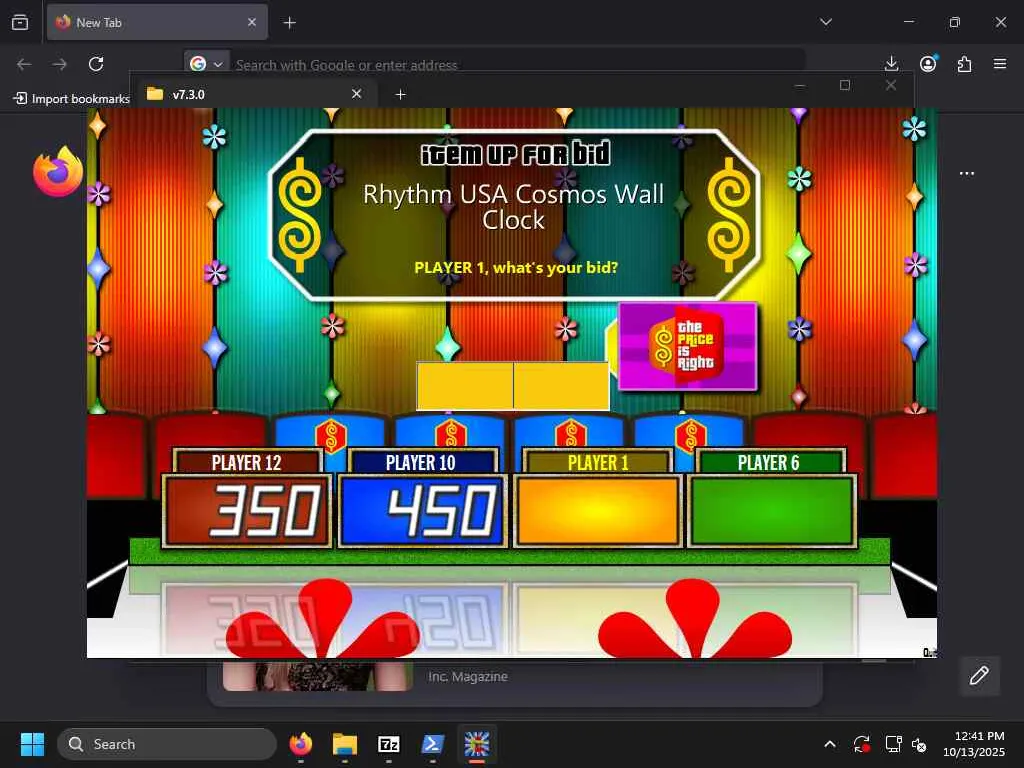Open the clock showing 12:41 PM

click(x=974, y=744)
